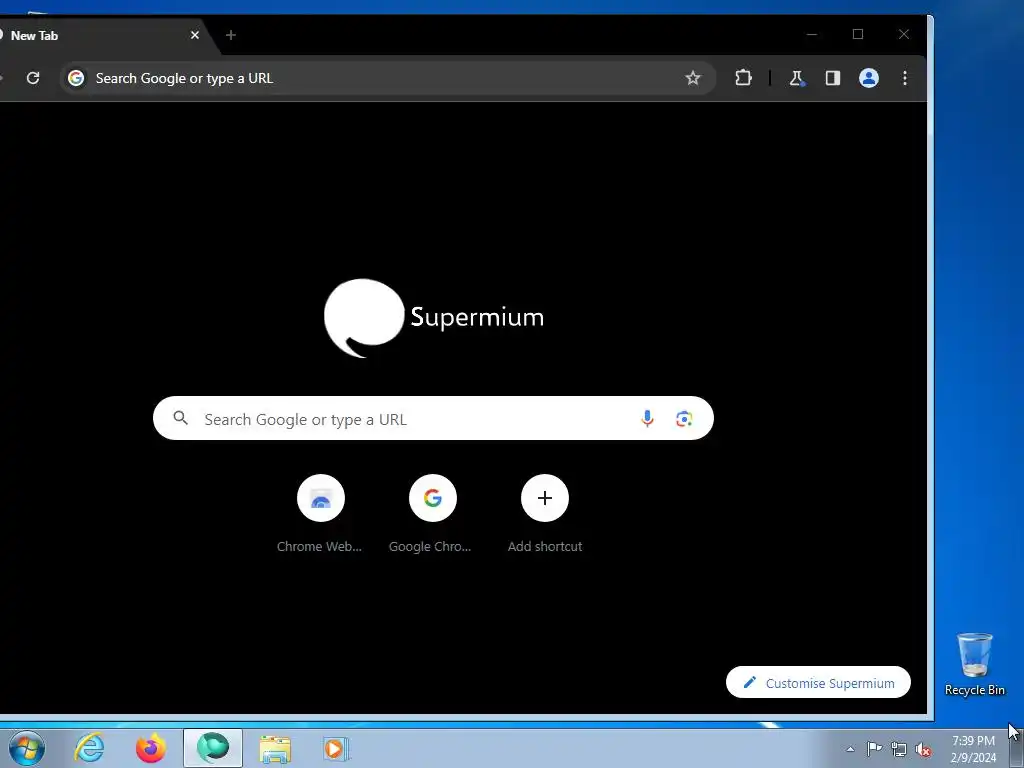Show hidden system tray icons
The width and height of the screenshot is (1024, 768).
click(x=850, y=749)
